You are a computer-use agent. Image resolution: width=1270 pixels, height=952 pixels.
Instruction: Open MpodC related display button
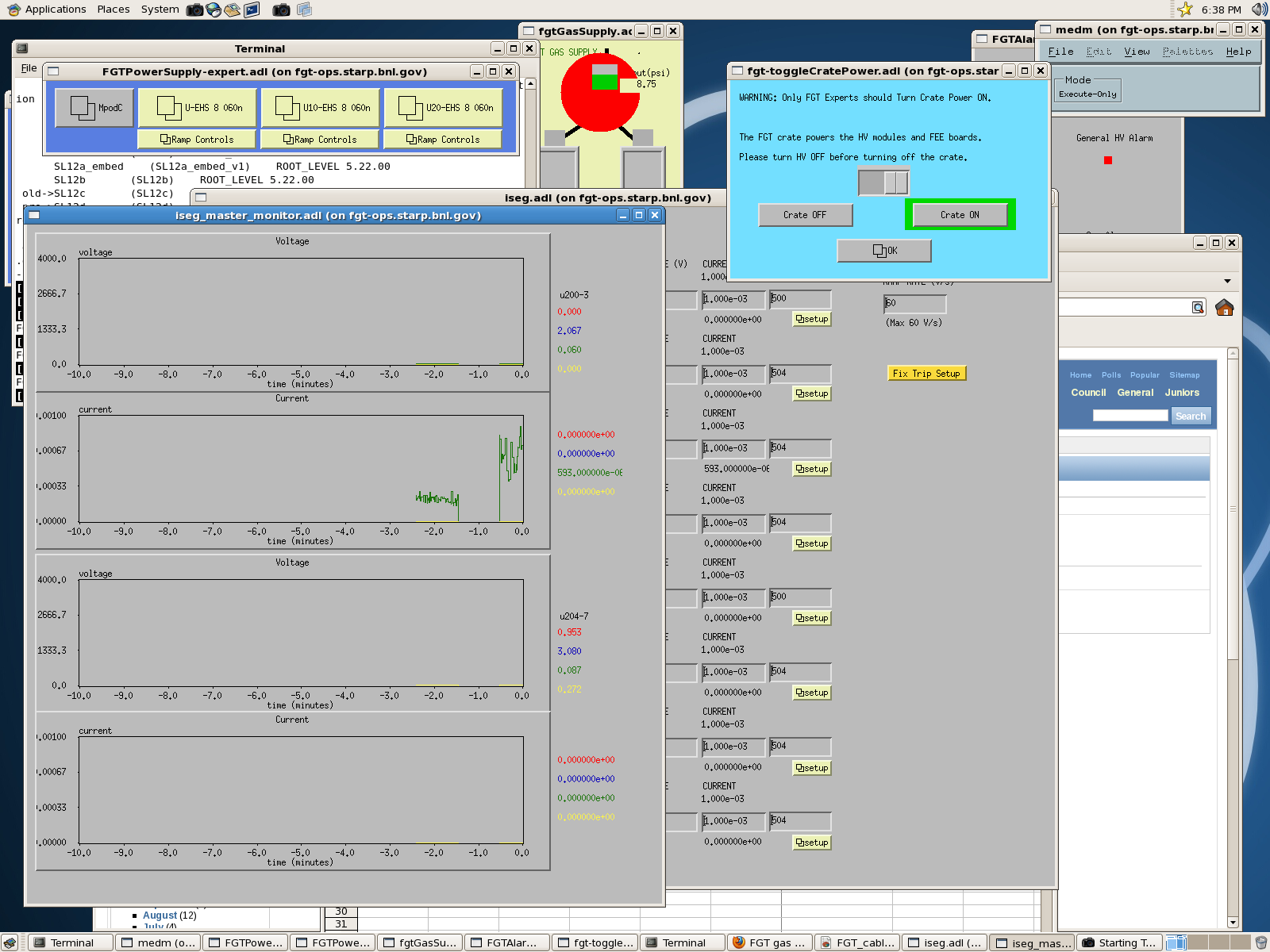pyautogui.click(x=94, y=108)
